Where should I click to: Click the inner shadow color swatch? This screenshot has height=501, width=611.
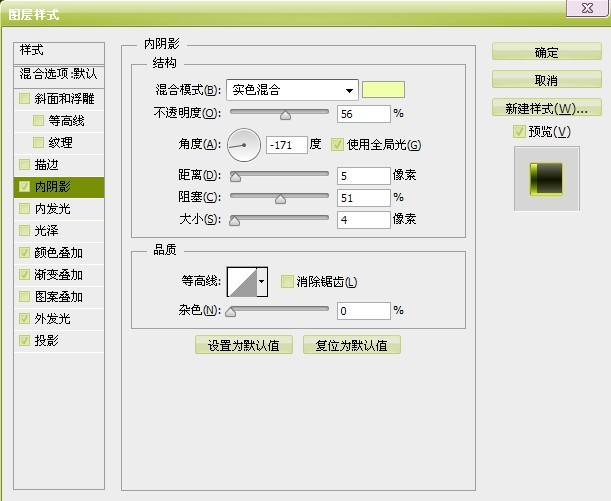pos(383,90)
